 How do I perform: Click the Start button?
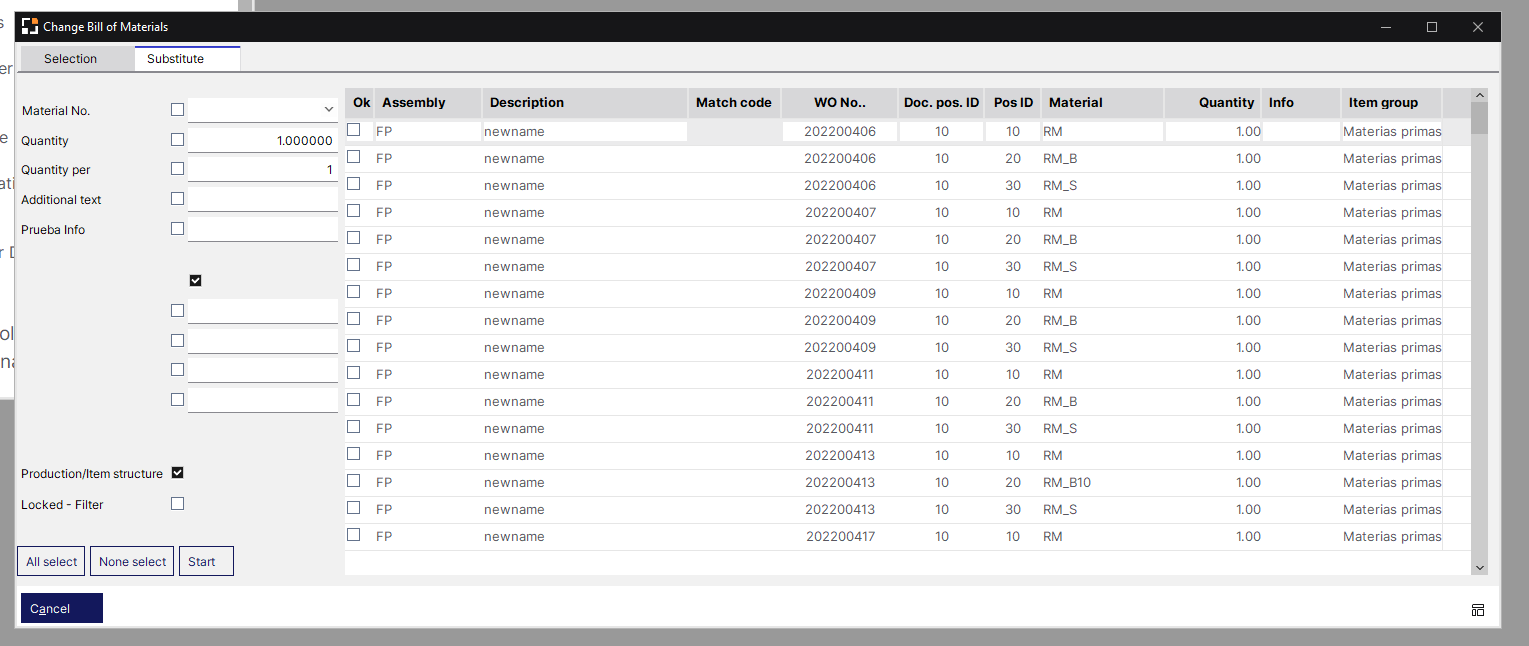(206, 561)
